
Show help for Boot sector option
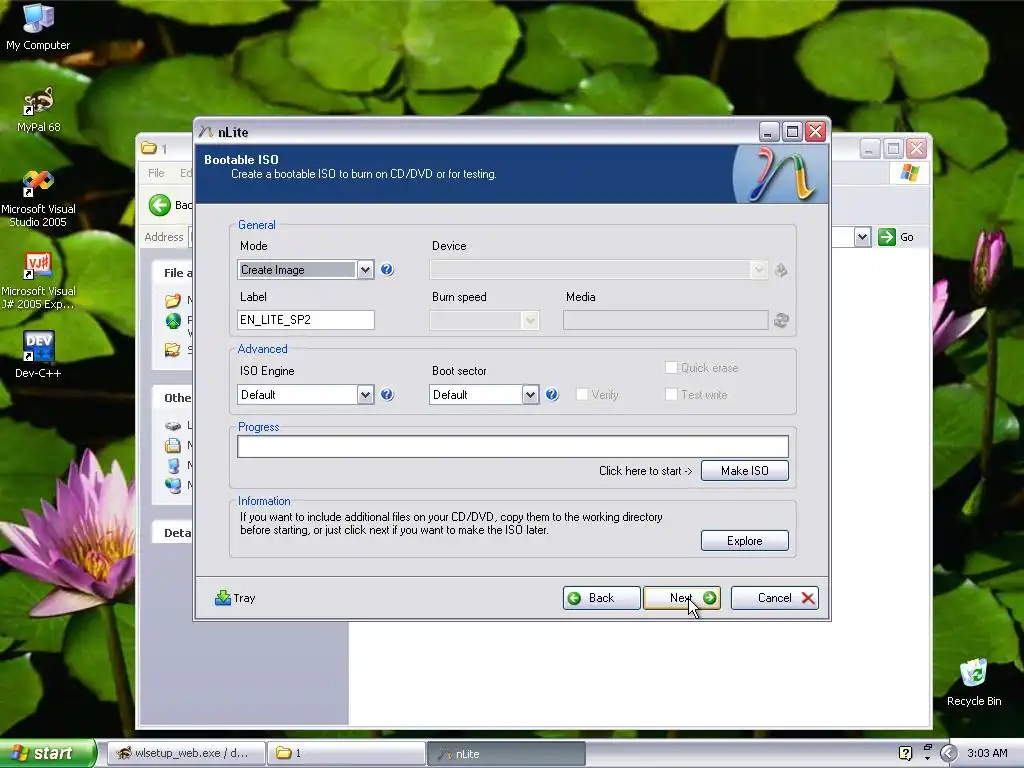click(x=552, y=394)
